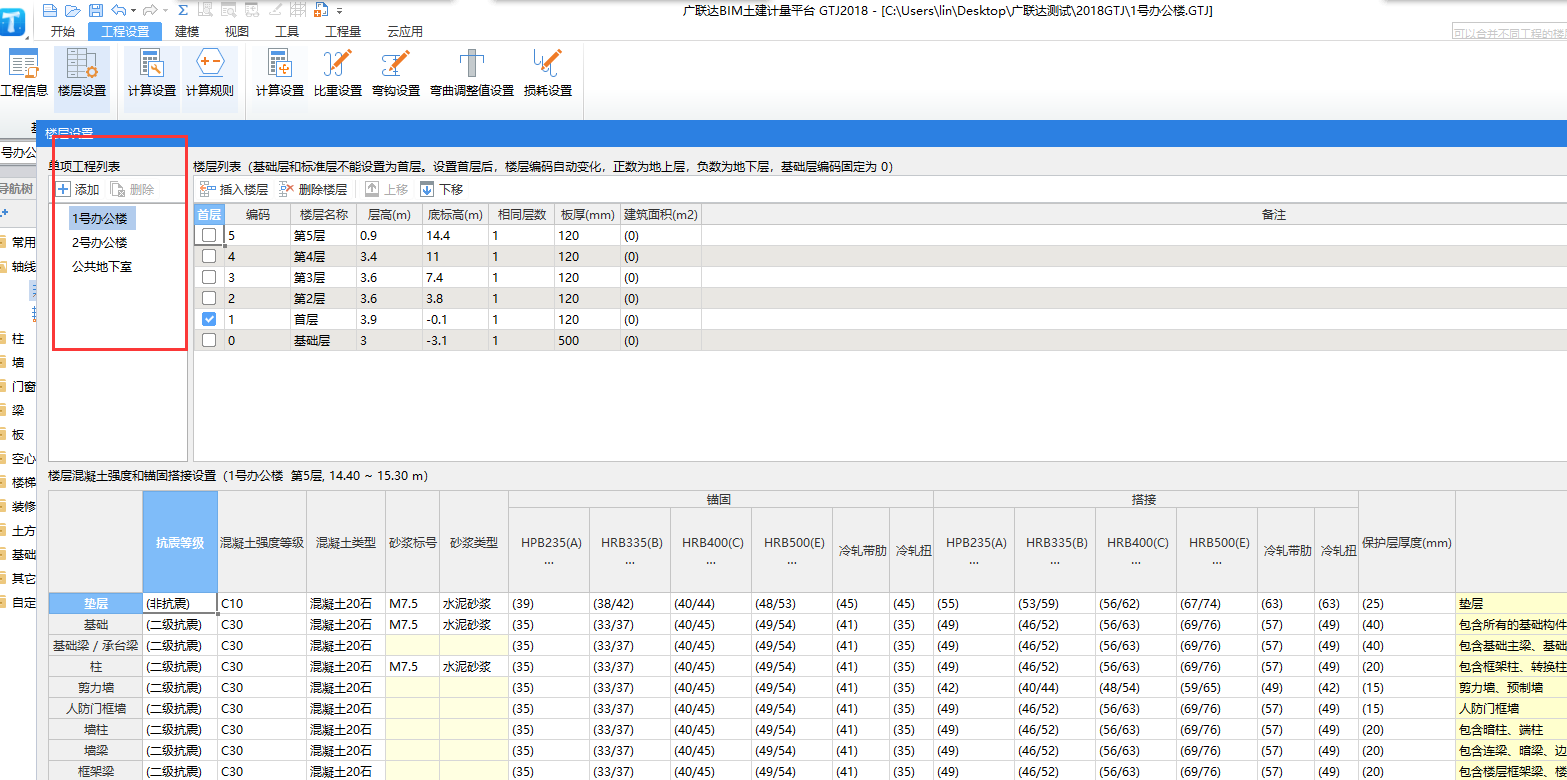Click 备注 cell of 第4层 row

[1134, 256]
